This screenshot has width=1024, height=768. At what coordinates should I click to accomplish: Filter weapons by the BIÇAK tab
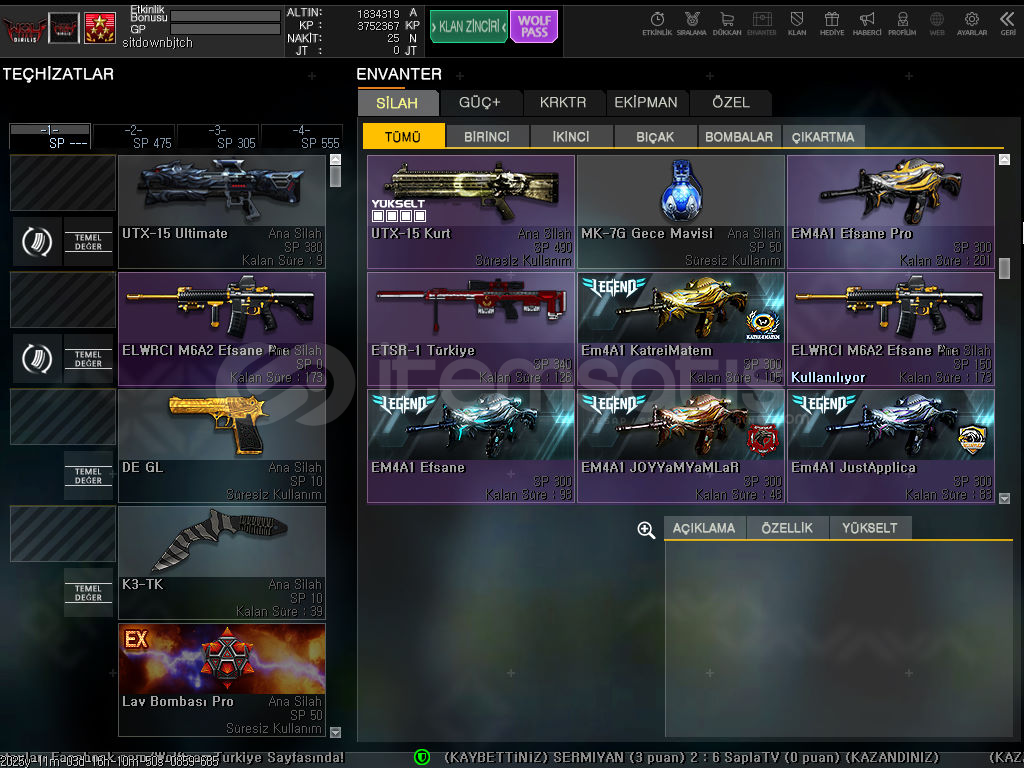pos(655,137)
